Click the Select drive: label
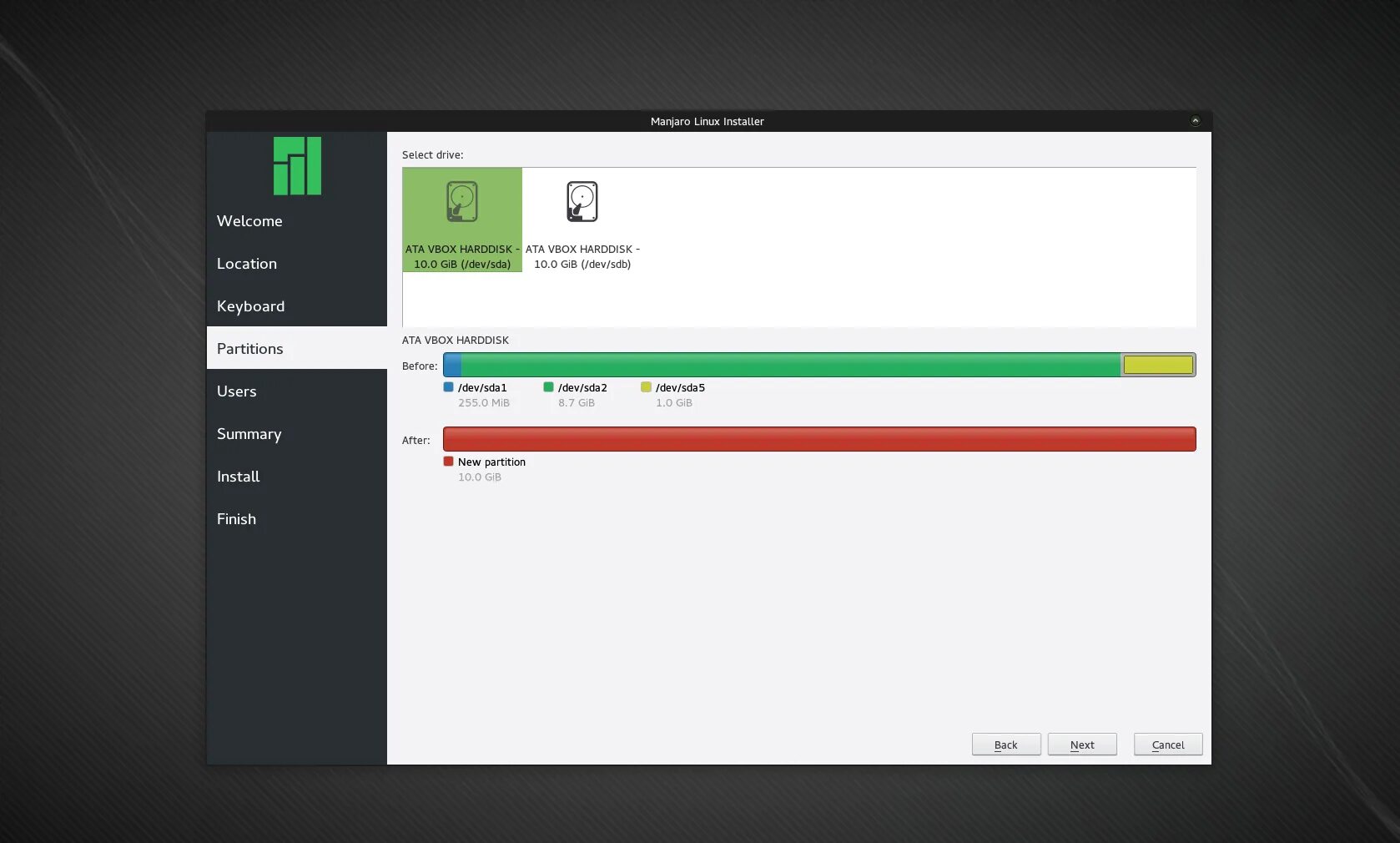Viewport: 1400px width, 843px height. pos(433,155)
